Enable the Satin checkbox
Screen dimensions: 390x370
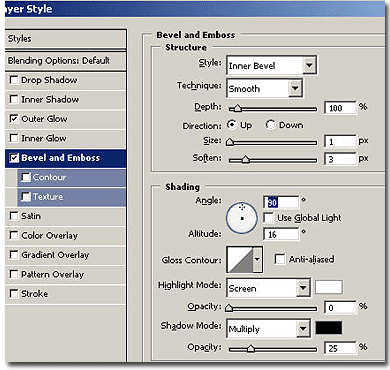click(x=14, y=216)
